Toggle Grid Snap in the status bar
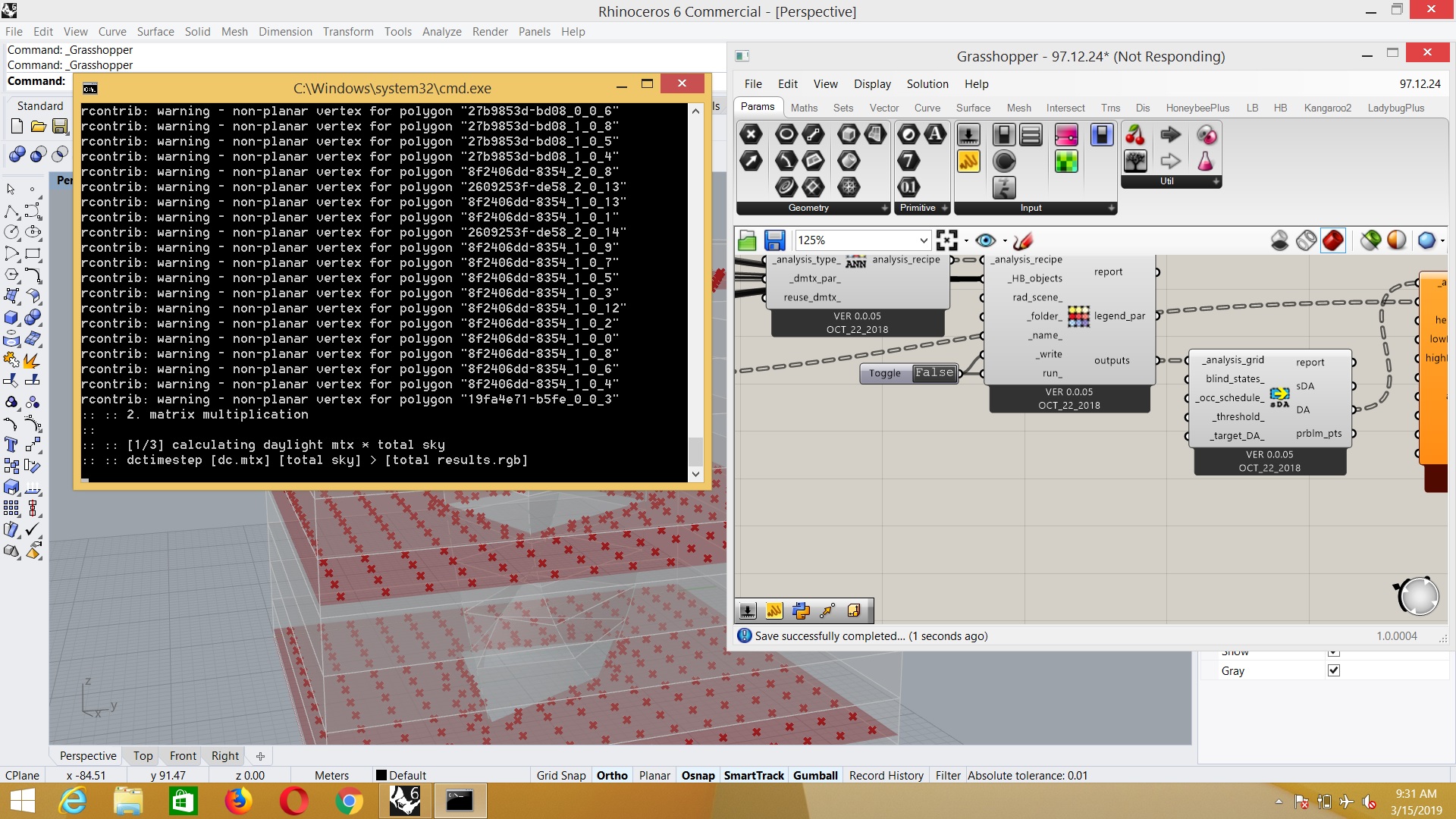Viewport: 1456px width, 819px height. pos(561,775)
